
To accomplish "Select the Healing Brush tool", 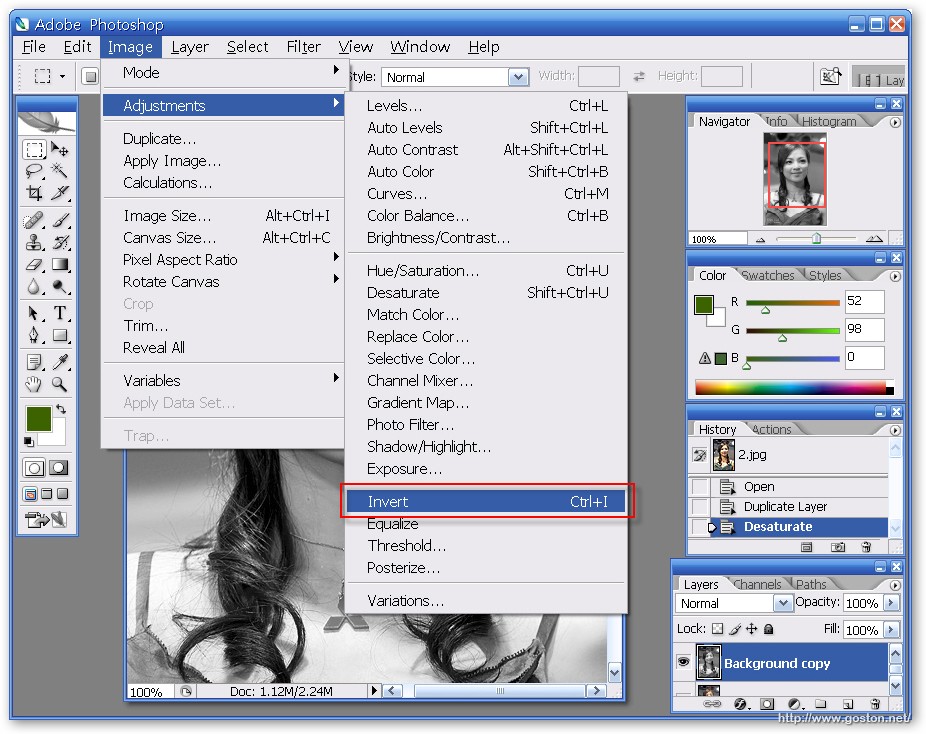I will [x=34, y=220].
